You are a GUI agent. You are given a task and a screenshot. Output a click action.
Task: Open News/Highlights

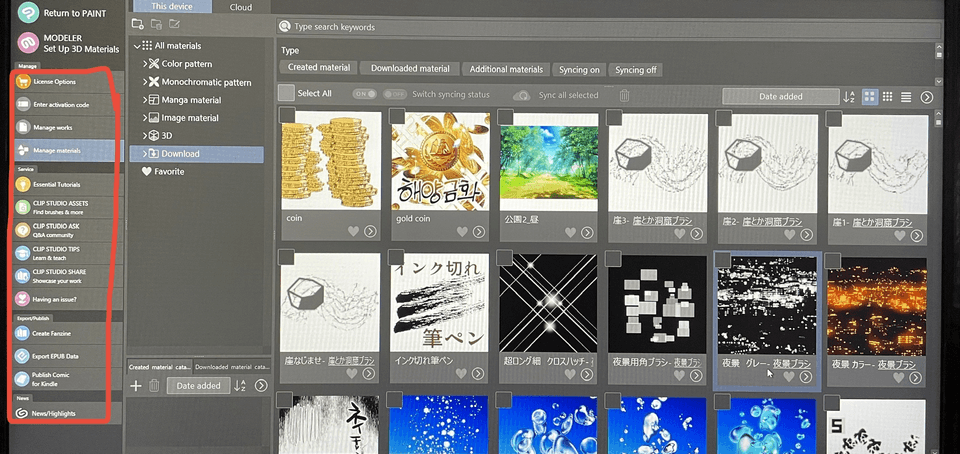67,414
